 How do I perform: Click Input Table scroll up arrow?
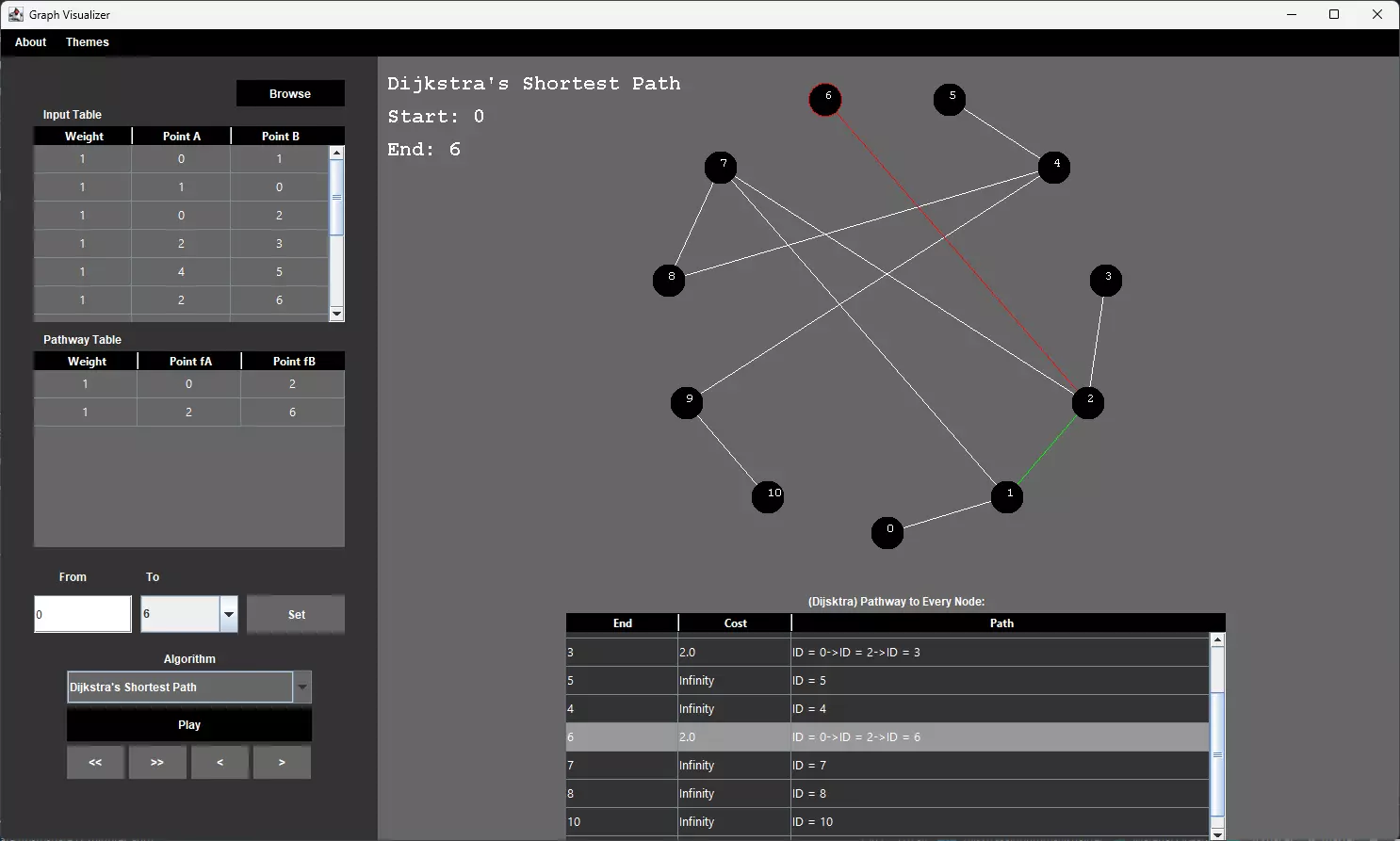(x=336, y=152)
